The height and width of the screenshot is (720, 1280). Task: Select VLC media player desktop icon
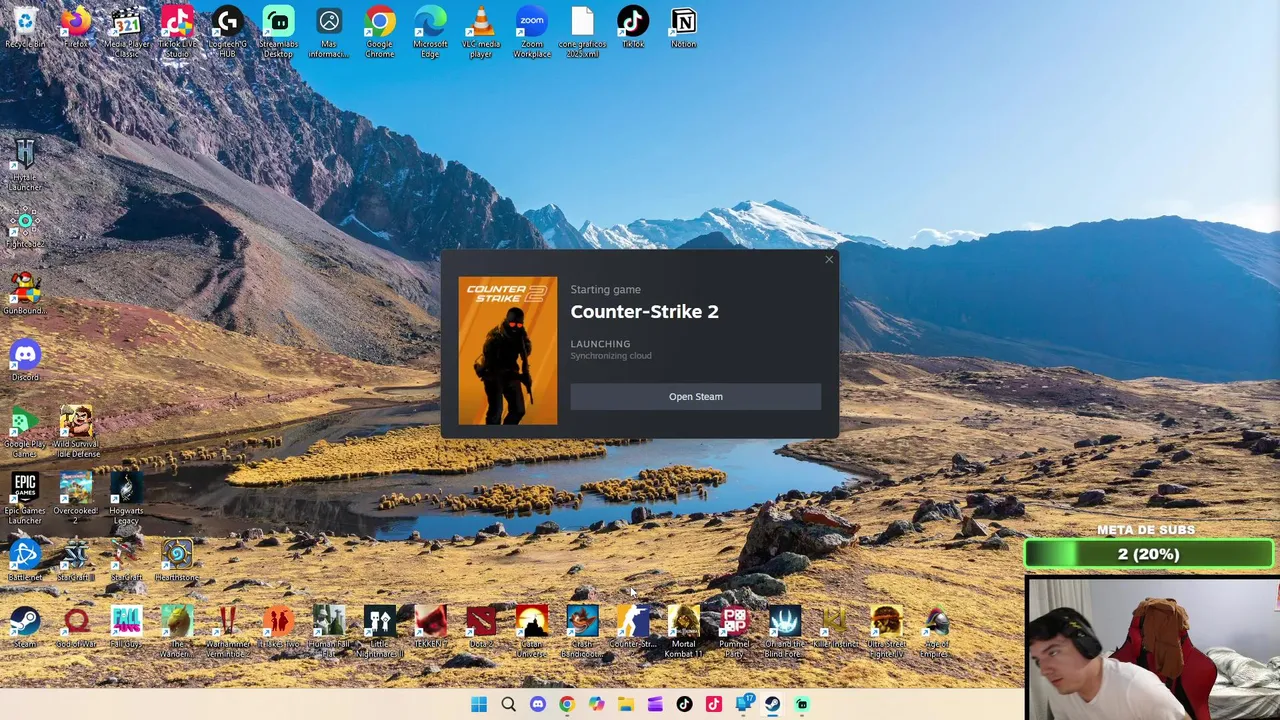coord(481,31)
